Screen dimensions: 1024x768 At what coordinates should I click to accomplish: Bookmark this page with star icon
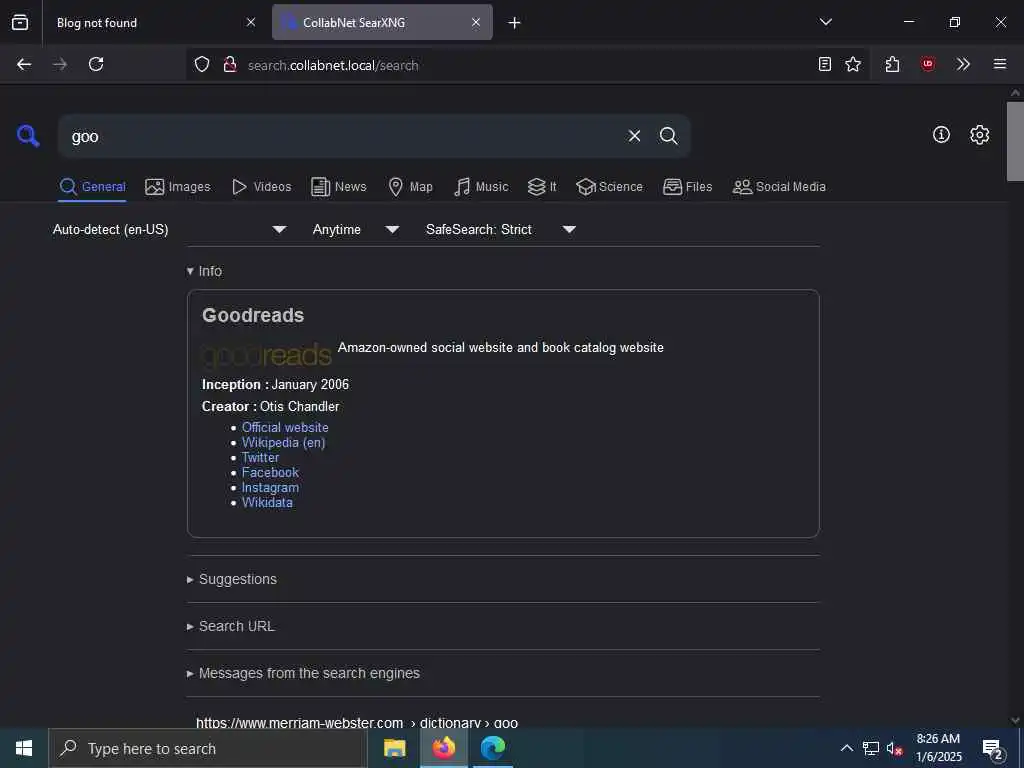click(853, 64)
